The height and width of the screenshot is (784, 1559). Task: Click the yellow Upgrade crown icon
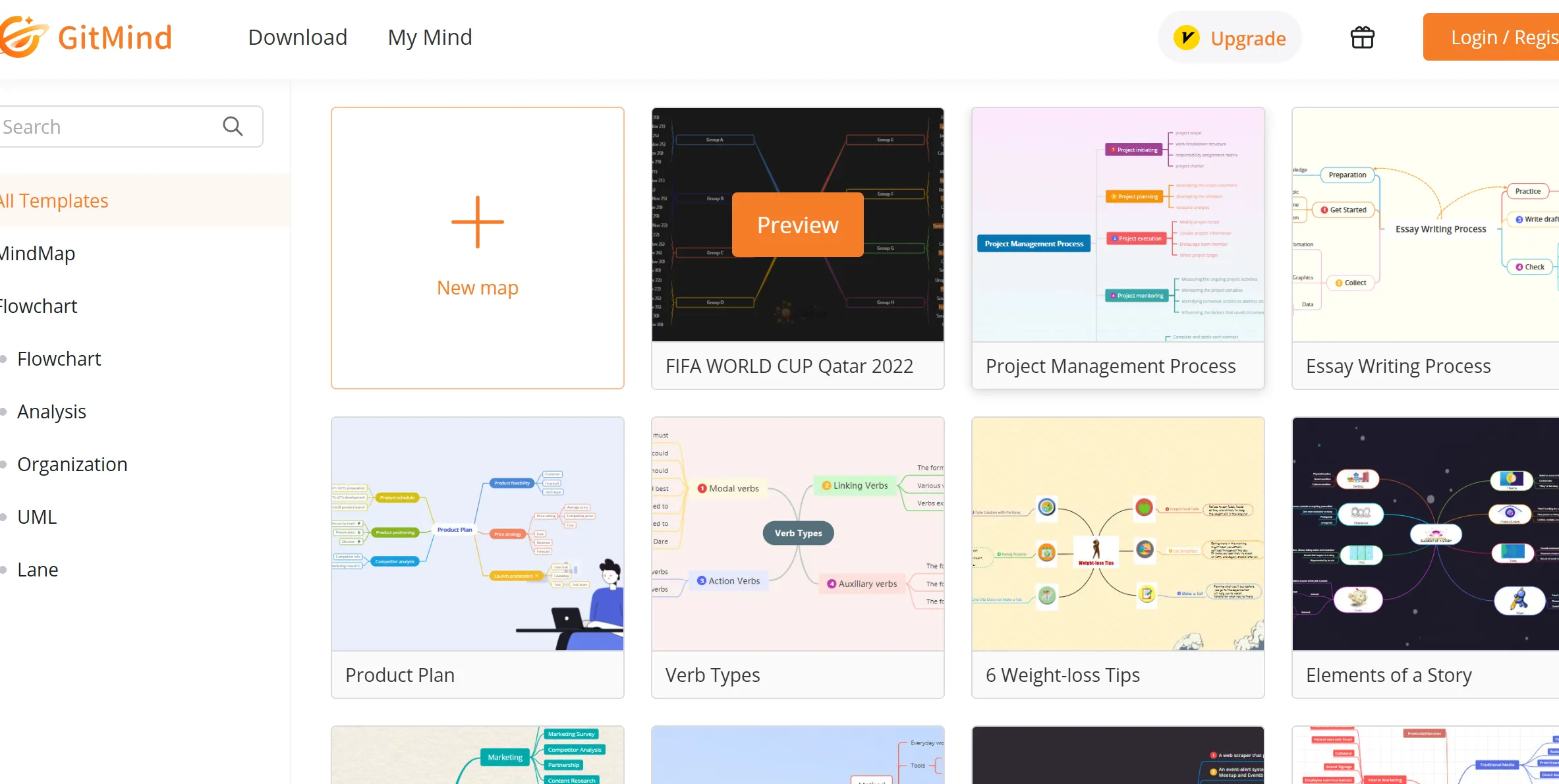pos(1186,38)
